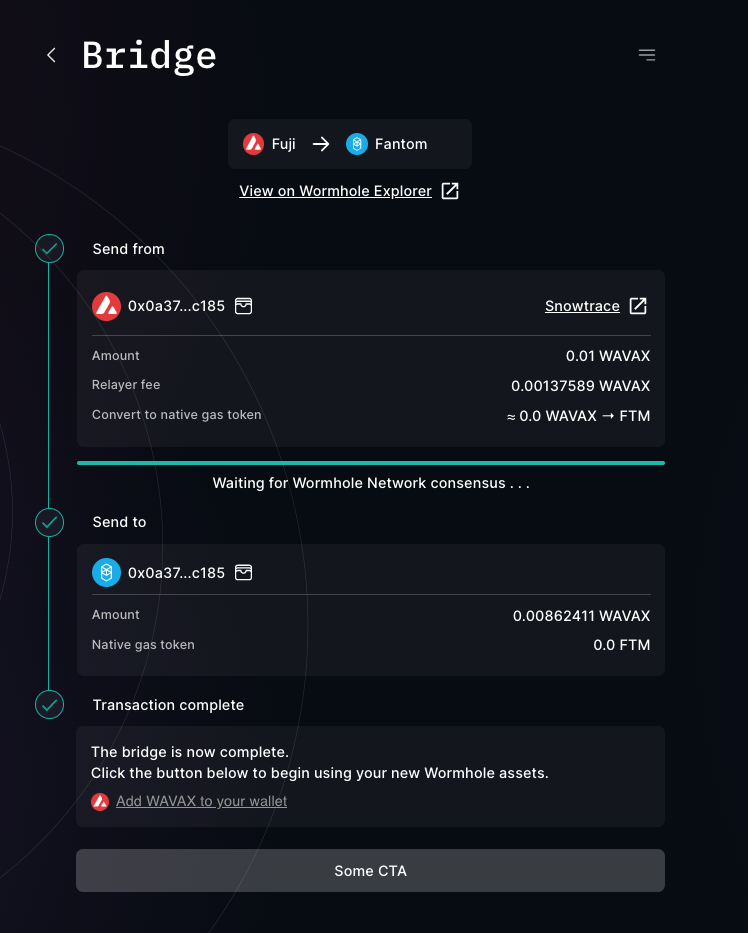
Task: Click the back chevron beside Bridge
Action: [x=51, y=55]
